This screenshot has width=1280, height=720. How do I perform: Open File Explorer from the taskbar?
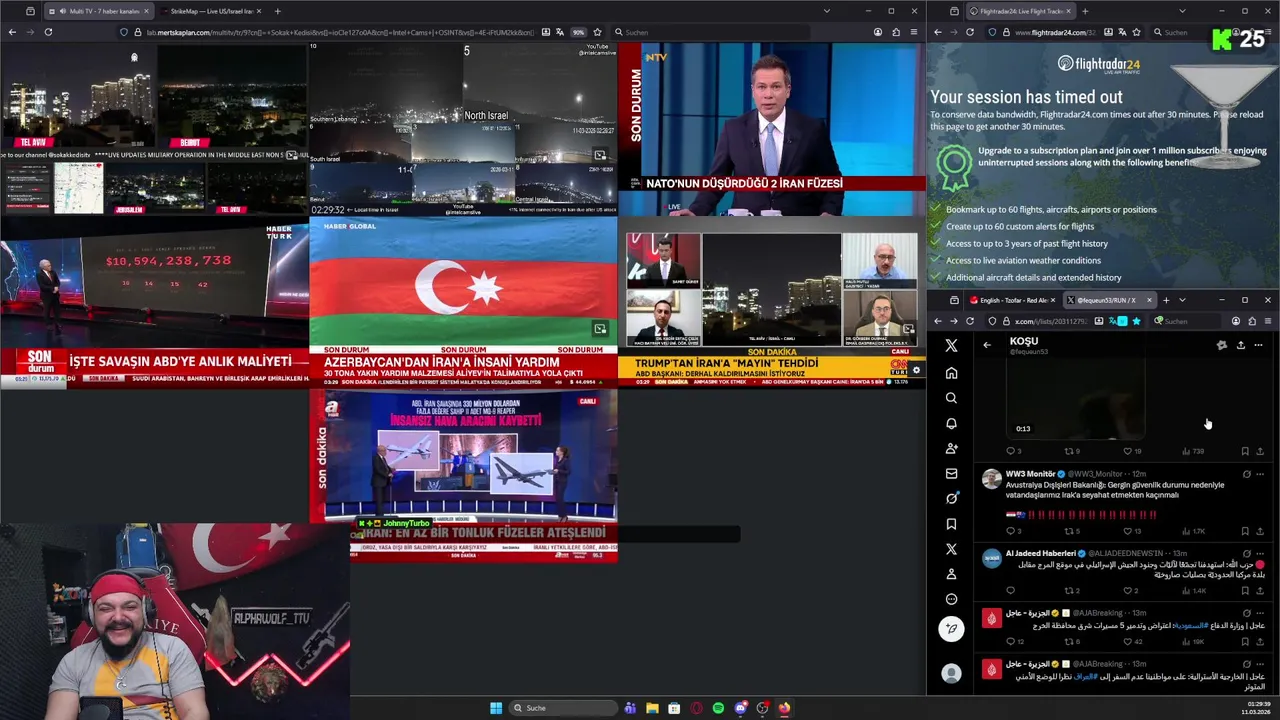[652, 708]
